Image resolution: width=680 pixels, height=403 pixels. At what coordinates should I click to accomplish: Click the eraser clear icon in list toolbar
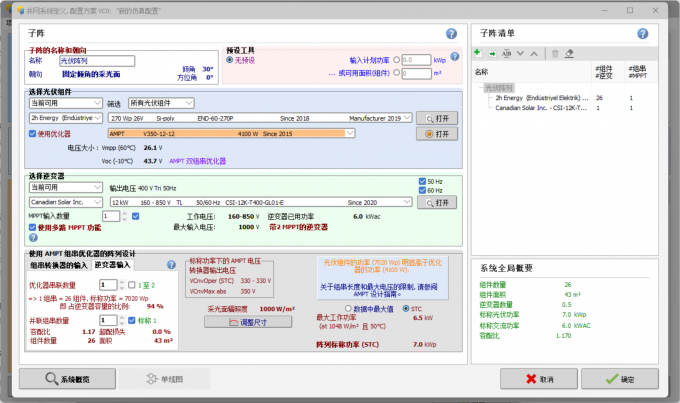[569, 53]
